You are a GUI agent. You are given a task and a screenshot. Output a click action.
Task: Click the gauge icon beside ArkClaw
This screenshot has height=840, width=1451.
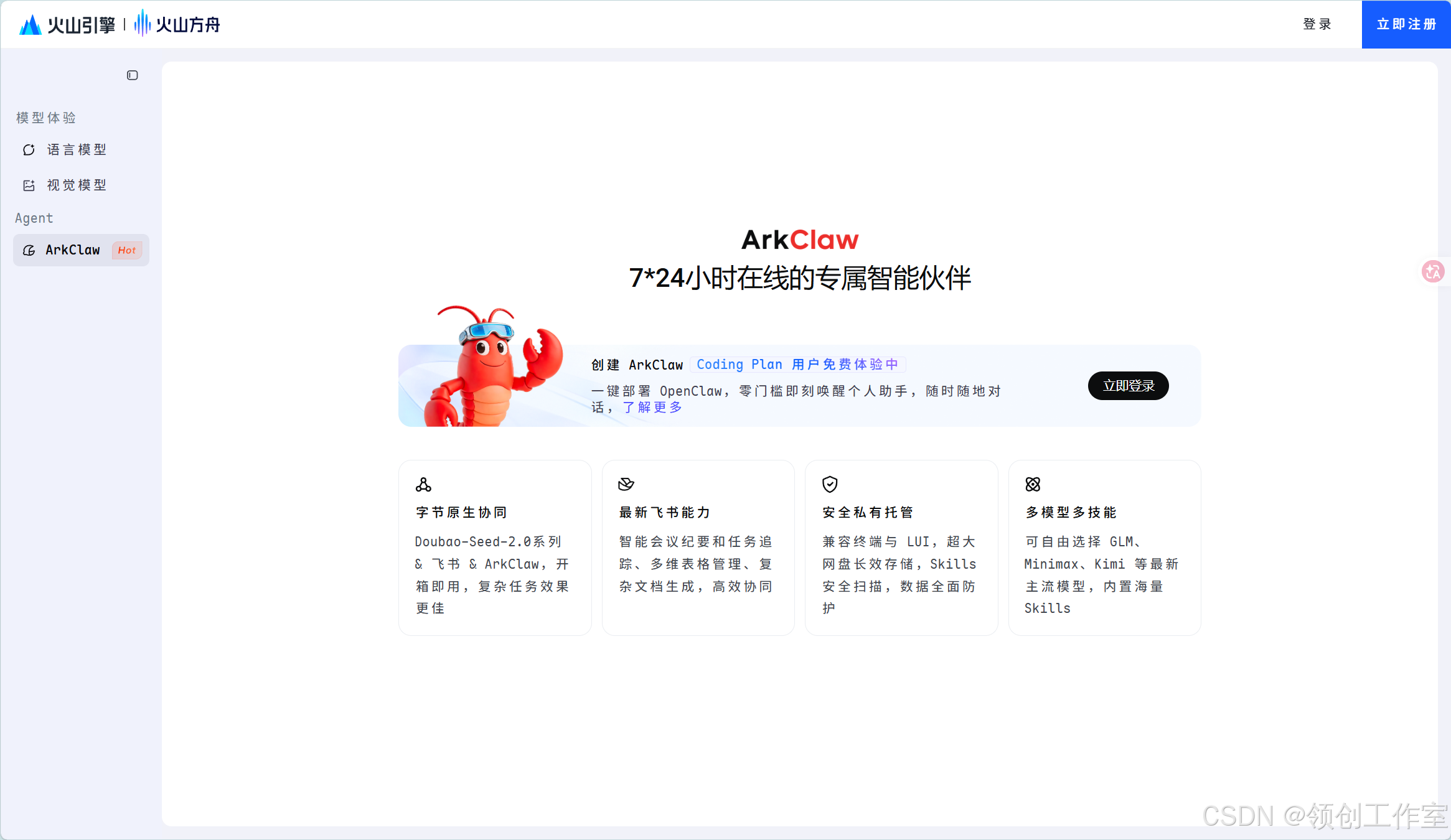[30, 250]
